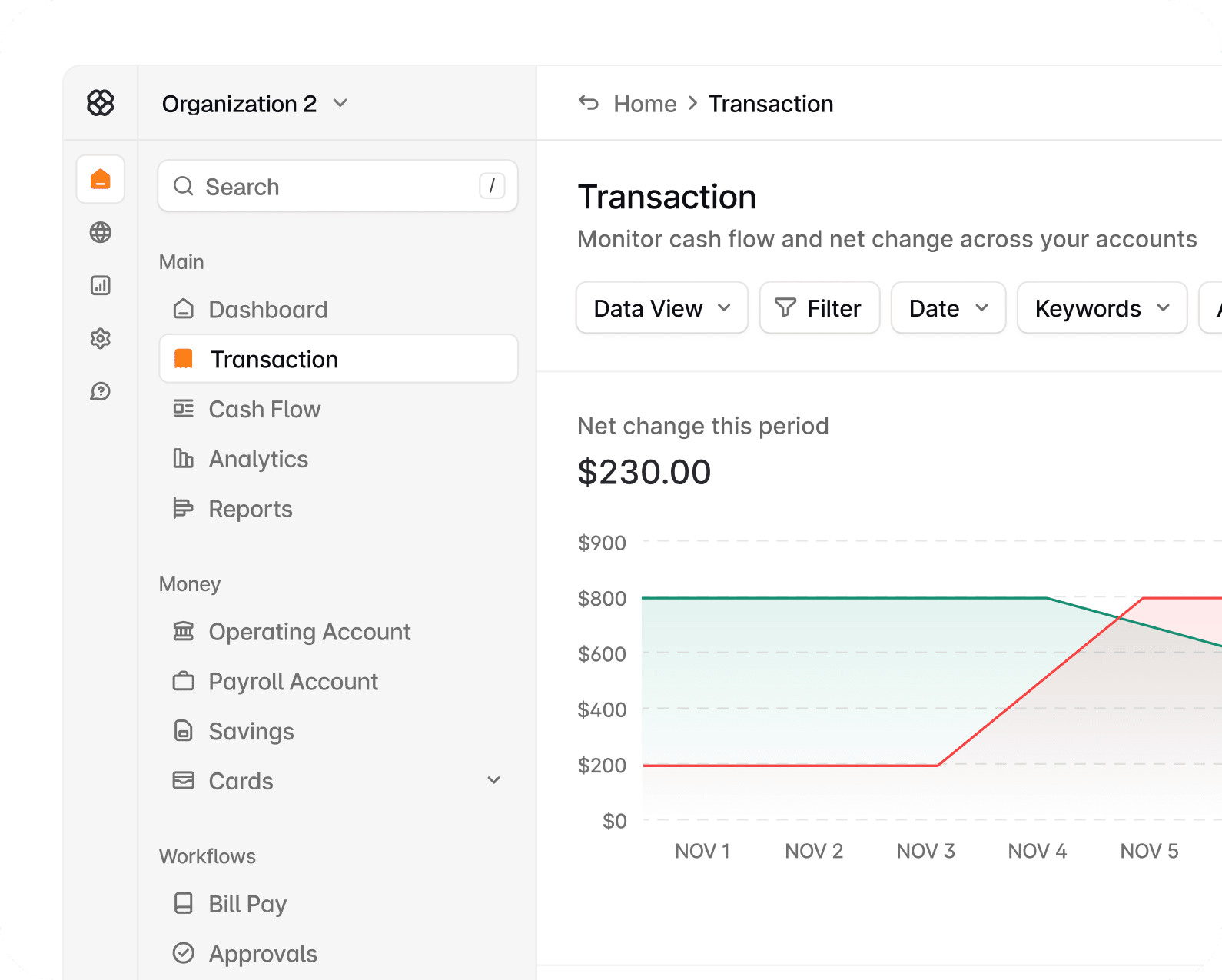Expand the Cards submenu chevron
Viewport: 1222px width, 980px height.
493,781
